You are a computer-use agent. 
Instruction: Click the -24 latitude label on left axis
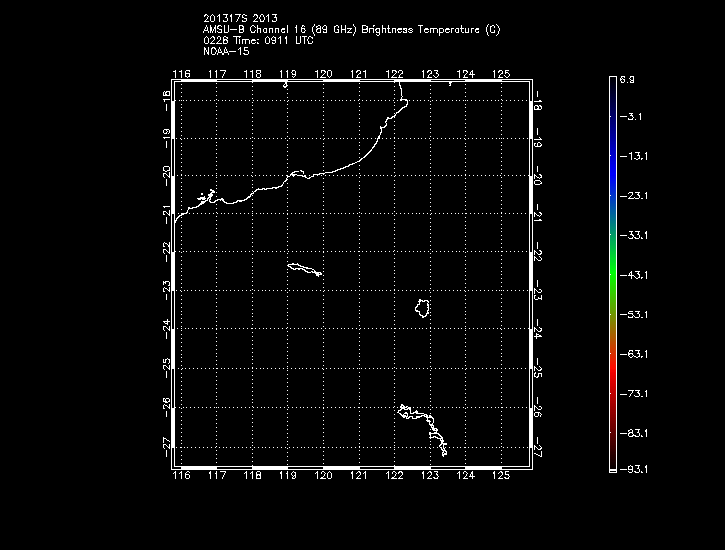pyautogui.click(x=165, y=329)
